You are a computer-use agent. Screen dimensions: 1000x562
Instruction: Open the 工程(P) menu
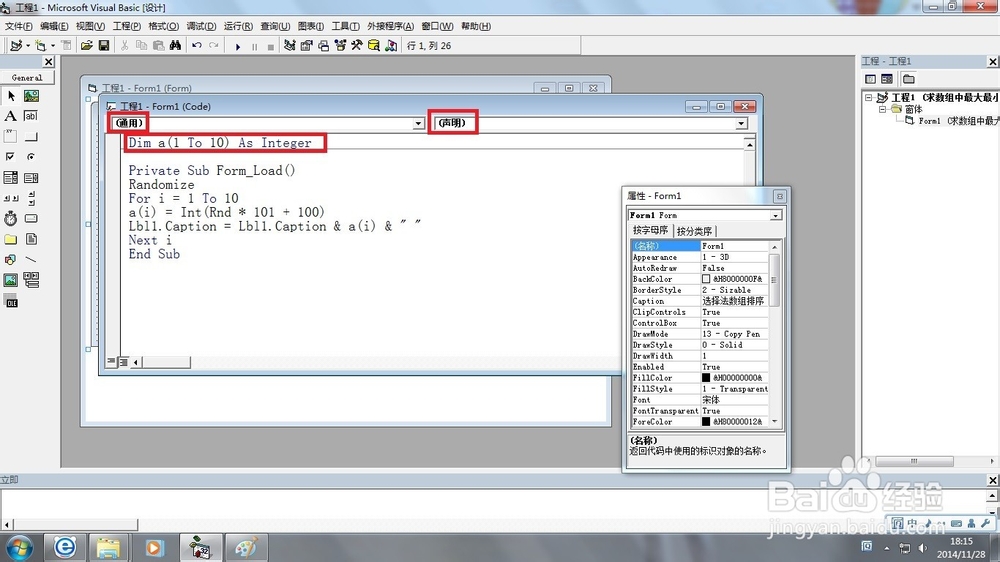(x=127, y=26)
